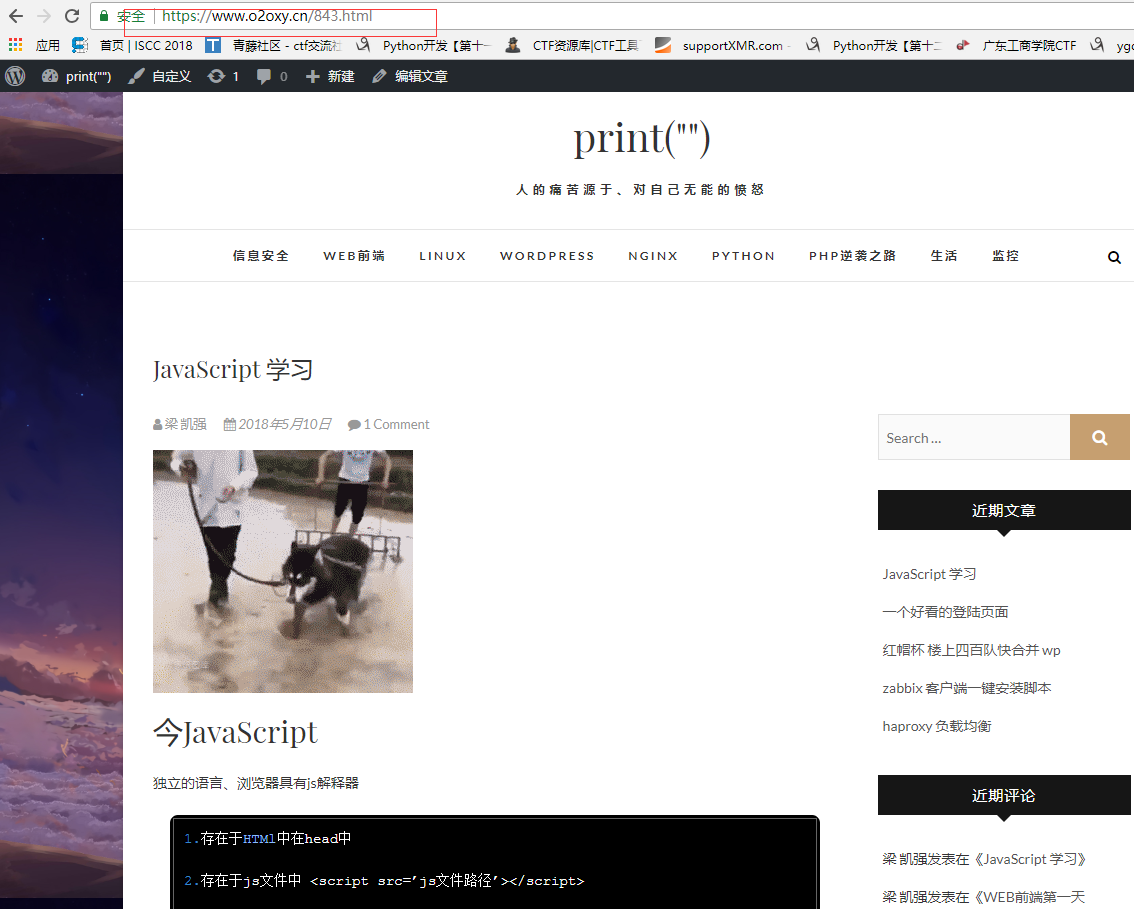
Task: Click the 今JavaScript article heading
Action: pyautogui.click(x=235, y=733)
